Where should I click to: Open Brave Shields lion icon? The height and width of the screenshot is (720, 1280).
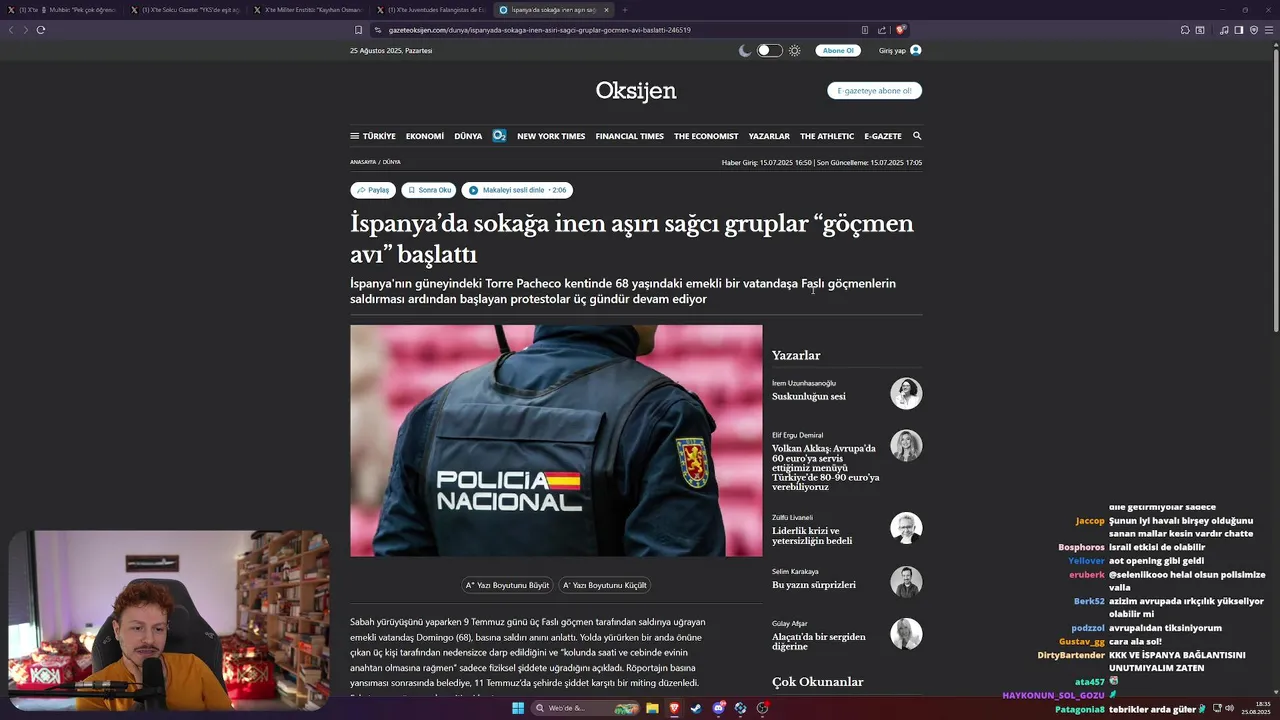pos(900,30)
